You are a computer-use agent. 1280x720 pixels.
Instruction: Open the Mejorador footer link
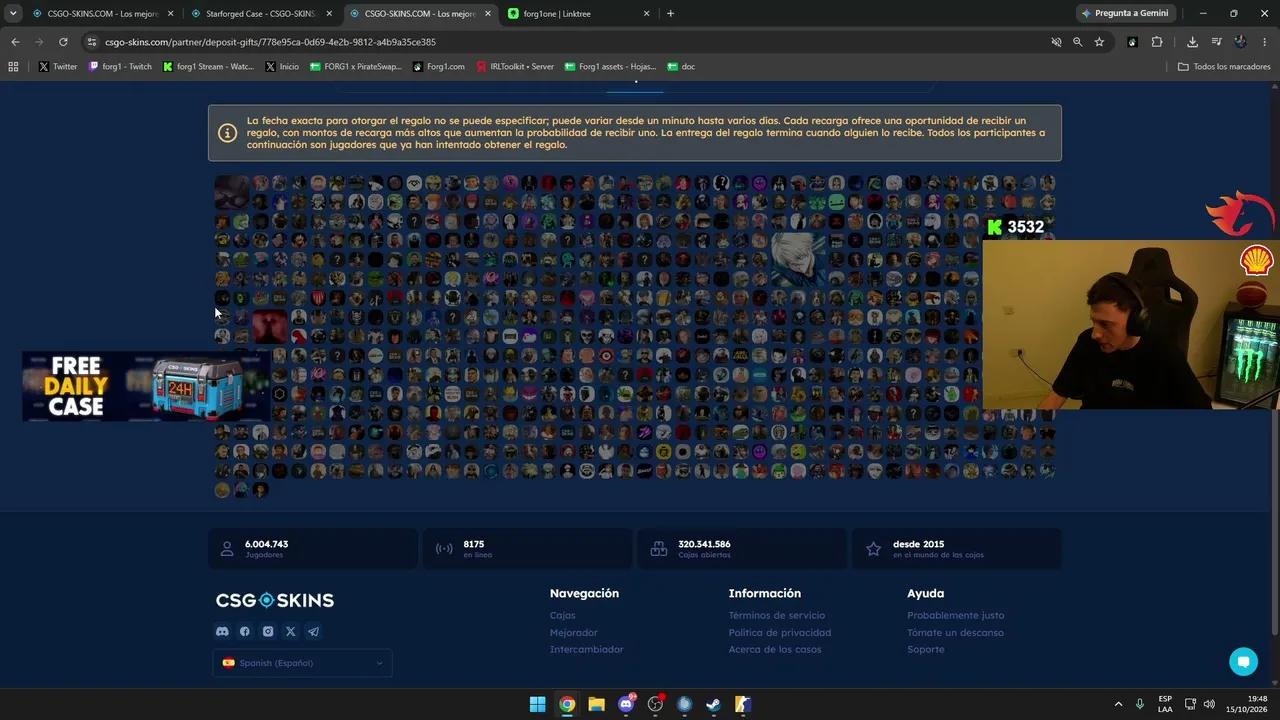tap(573, 632)
